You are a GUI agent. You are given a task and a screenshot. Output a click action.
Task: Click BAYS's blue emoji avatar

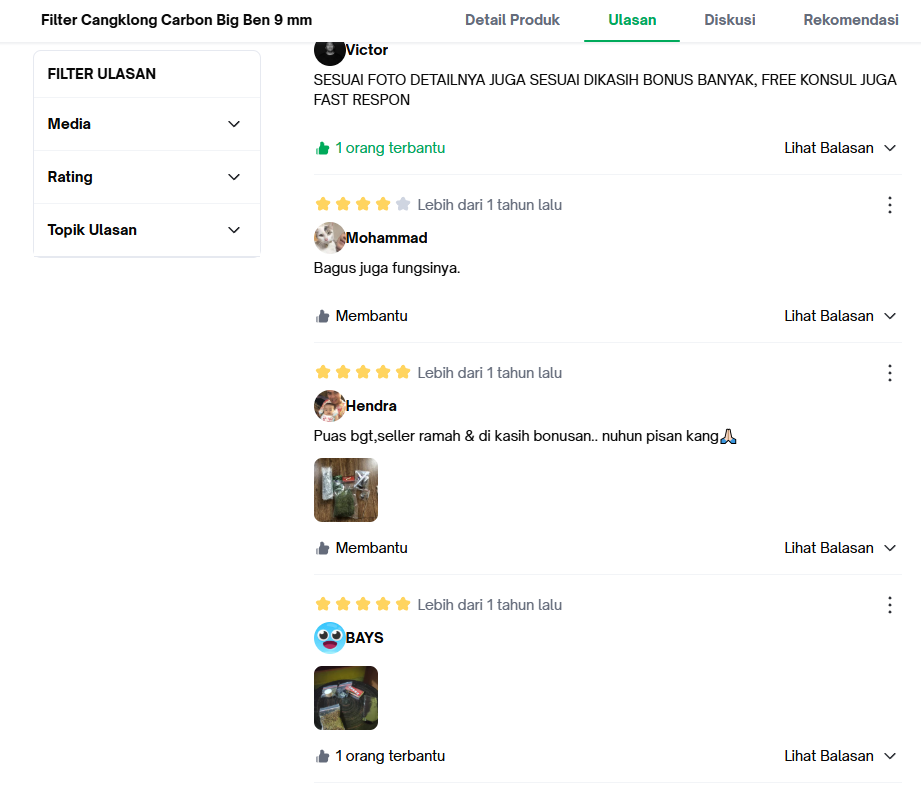tap(330, 638)
